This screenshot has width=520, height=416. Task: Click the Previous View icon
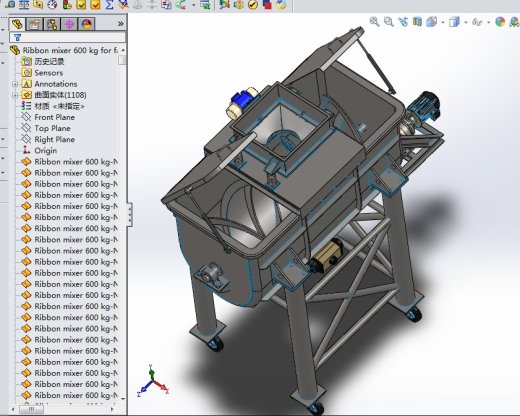point(403,22)
